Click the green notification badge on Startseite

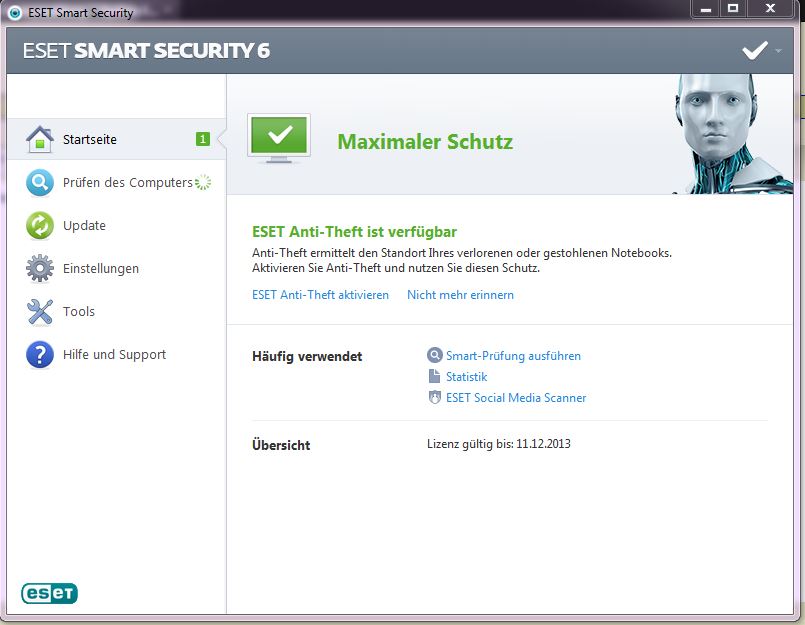[202, 140]
